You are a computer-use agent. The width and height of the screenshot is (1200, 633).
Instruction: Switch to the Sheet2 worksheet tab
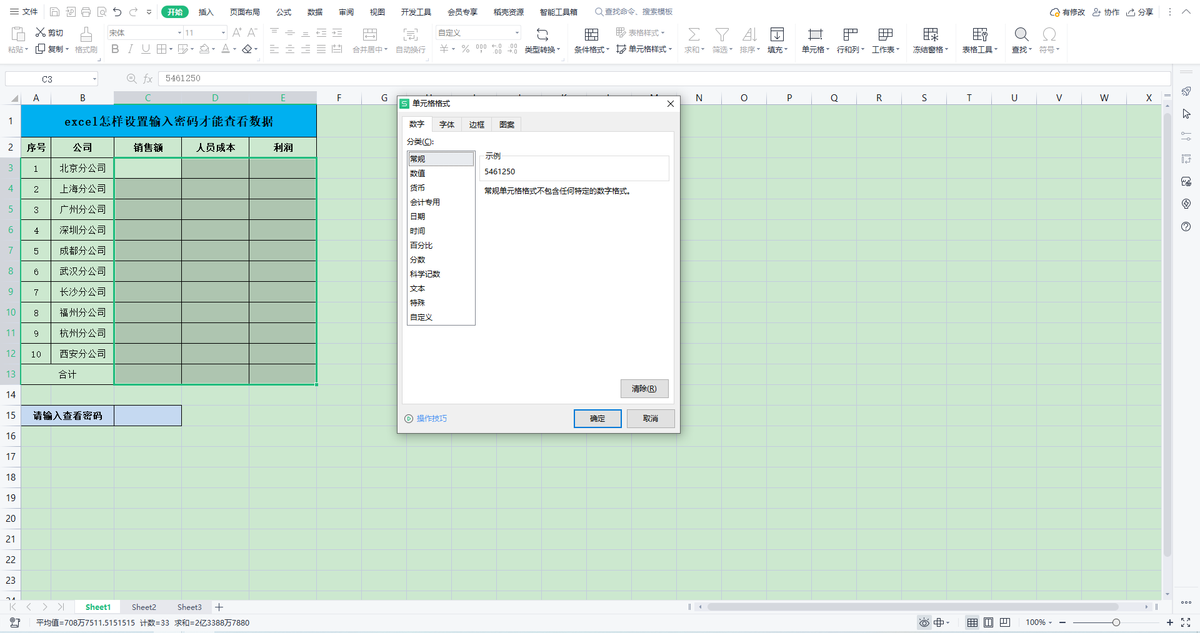(x=144, y=607)
